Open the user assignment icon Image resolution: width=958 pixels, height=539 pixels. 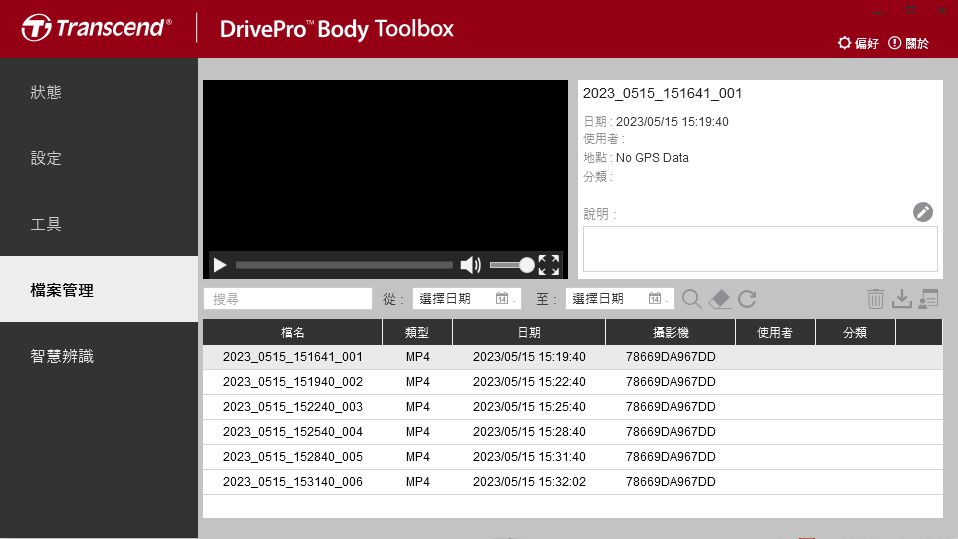[928, 299]
